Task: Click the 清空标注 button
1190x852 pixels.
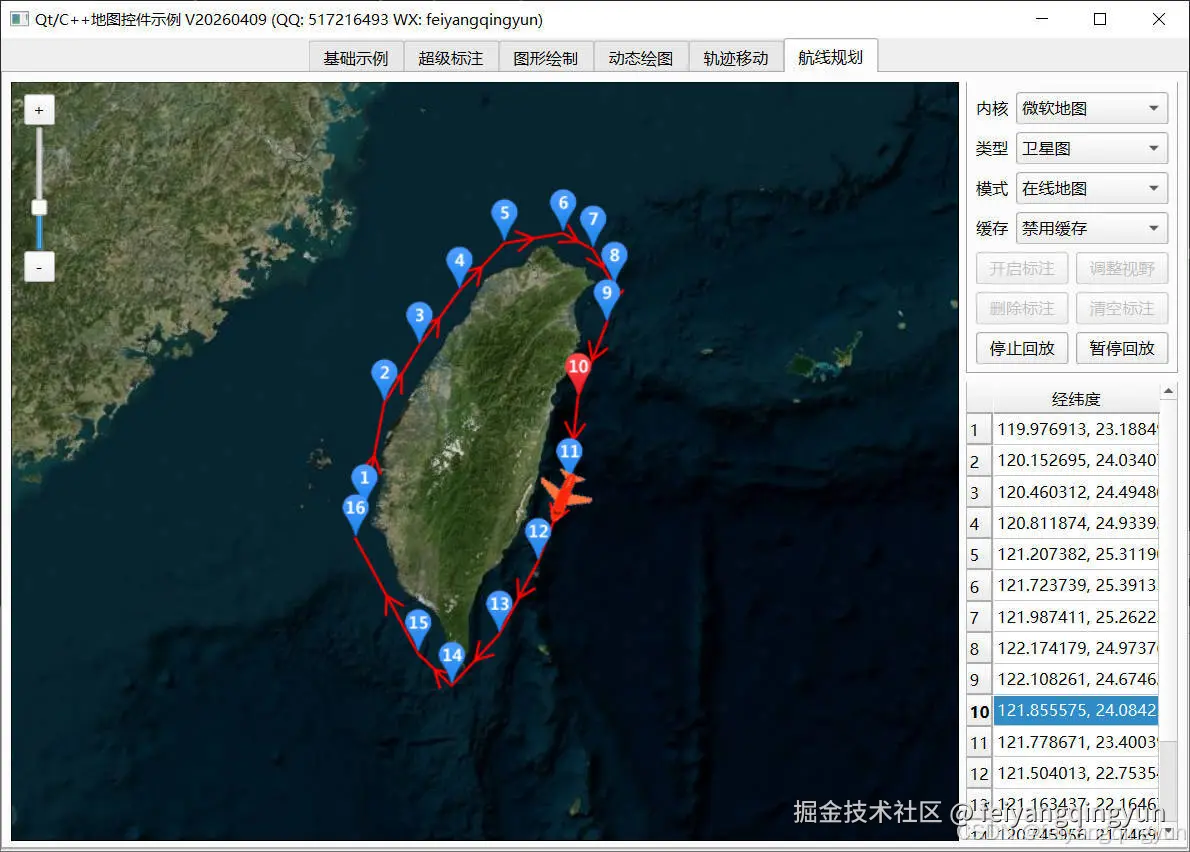Action: click(1121, 308)
